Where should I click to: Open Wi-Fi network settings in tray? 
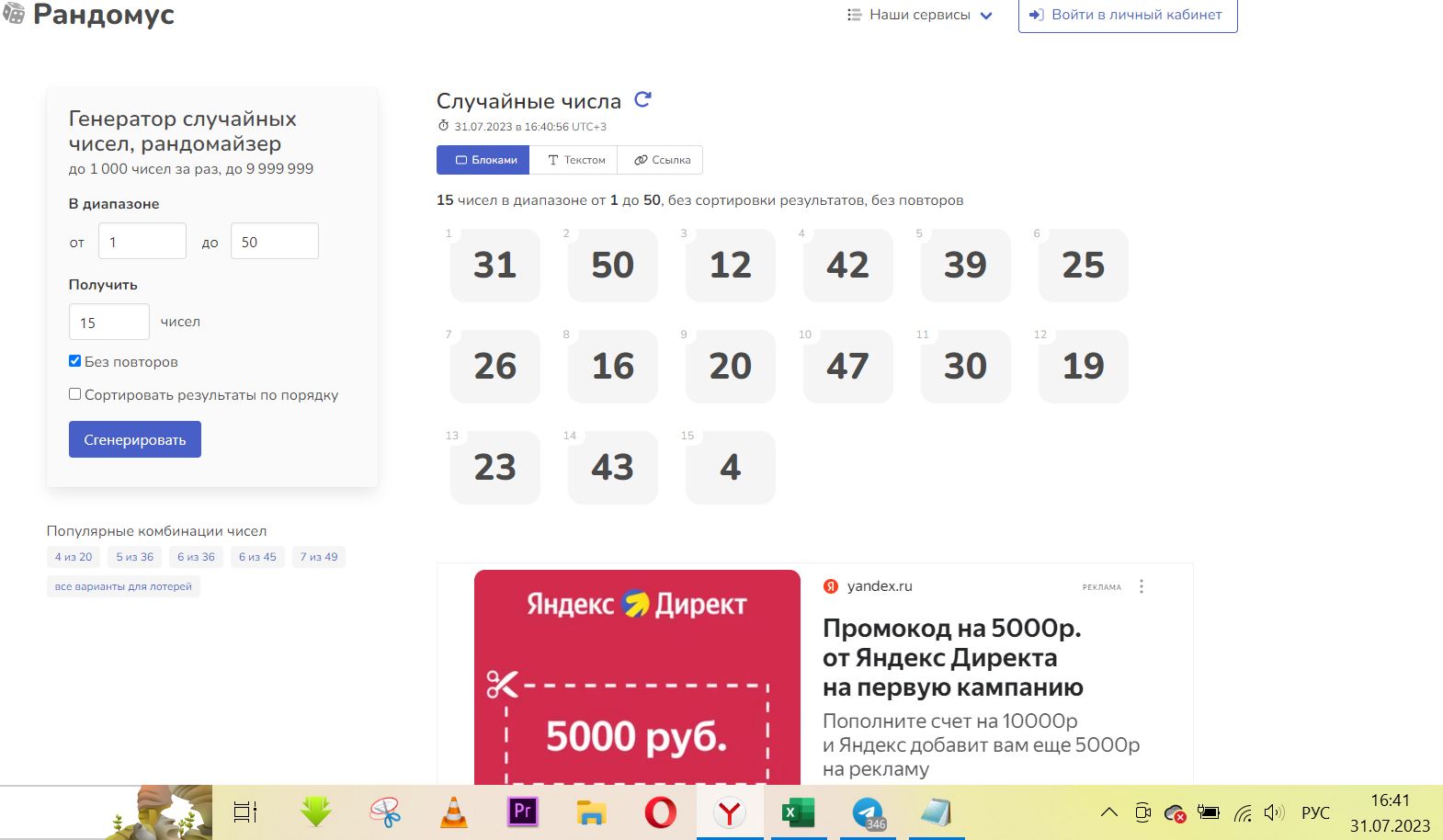coord(1243,812)
